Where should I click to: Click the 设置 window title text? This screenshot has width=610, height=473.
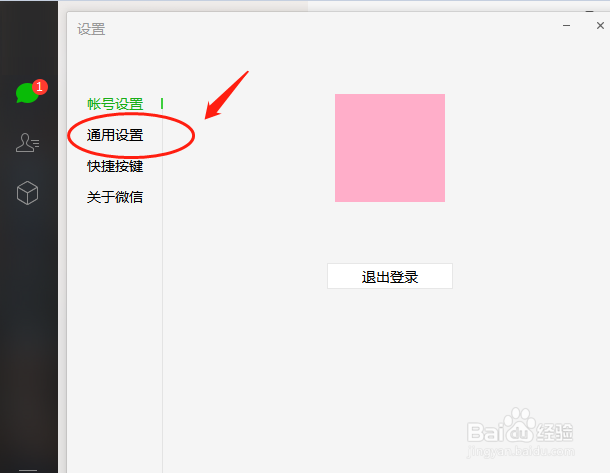tap(91, 29)
